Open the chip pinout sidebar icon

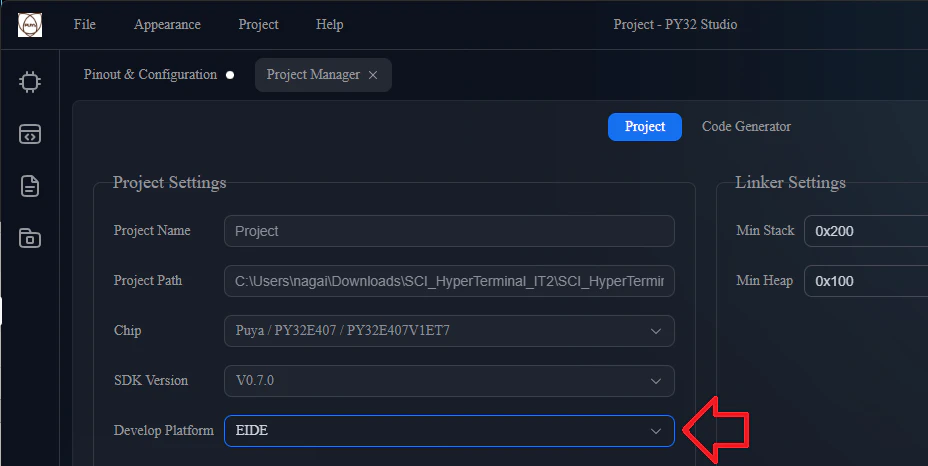click(x=30, y=82)
